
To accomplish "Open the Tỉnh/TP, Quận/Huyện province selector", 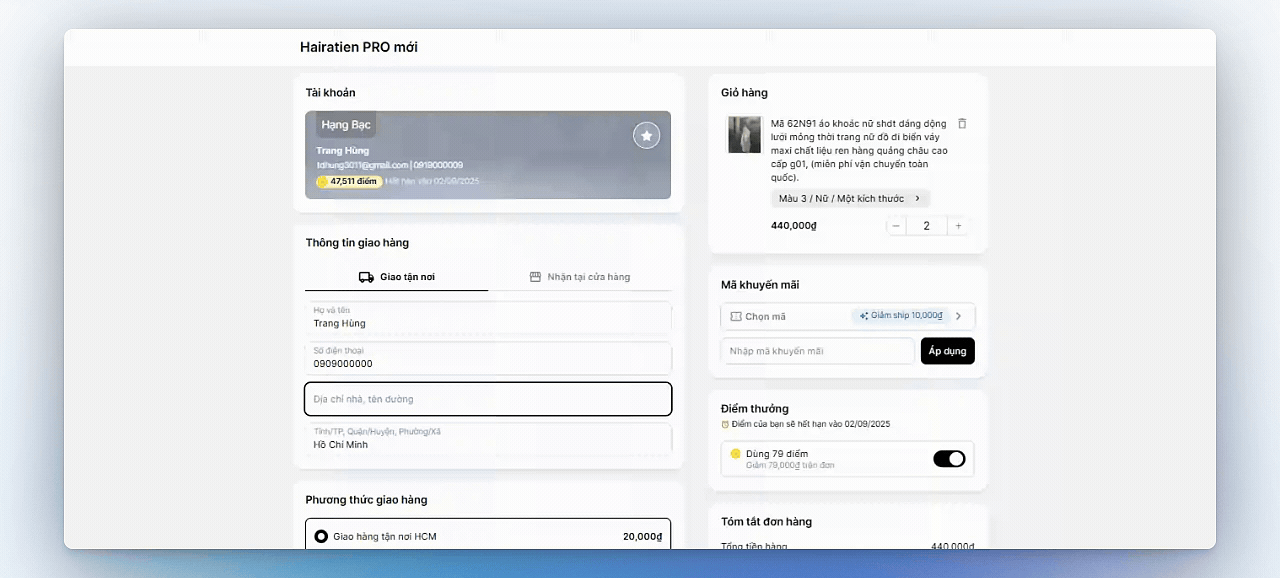I will tap(488, 439).
